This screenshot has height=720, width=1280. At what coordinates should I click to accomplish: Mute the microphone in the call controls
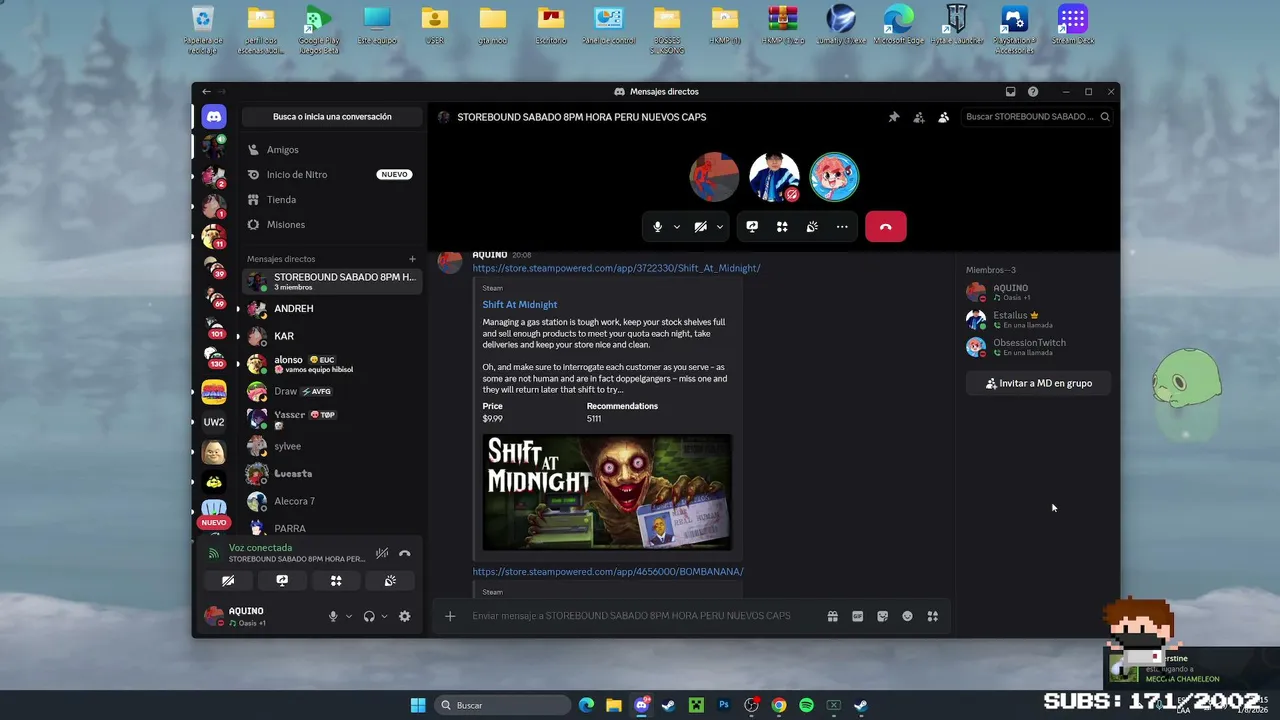[657, 227]
